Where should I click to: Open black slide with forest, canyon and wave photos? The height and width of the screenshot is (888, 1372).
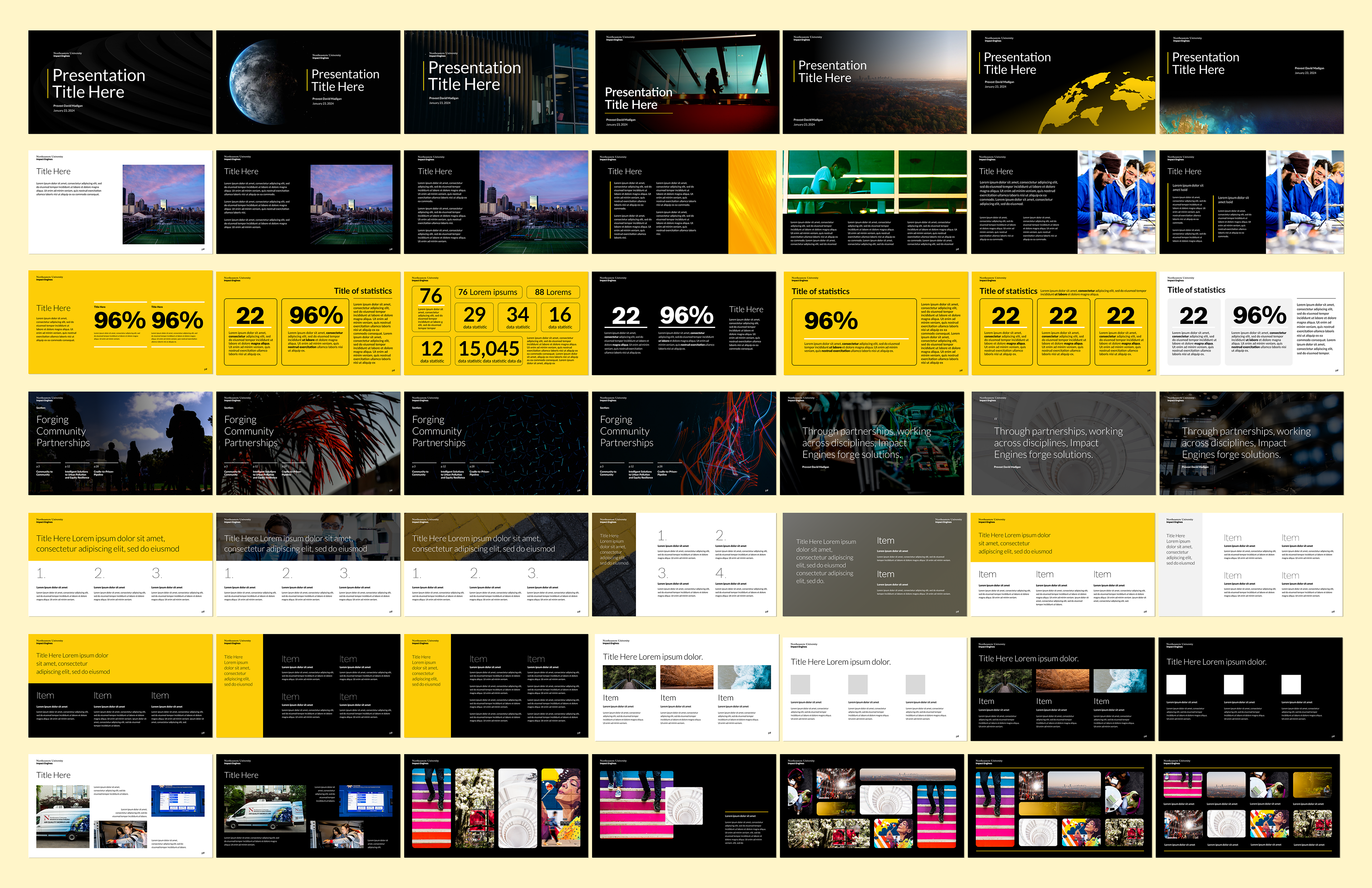click(x=1063, y=689)
